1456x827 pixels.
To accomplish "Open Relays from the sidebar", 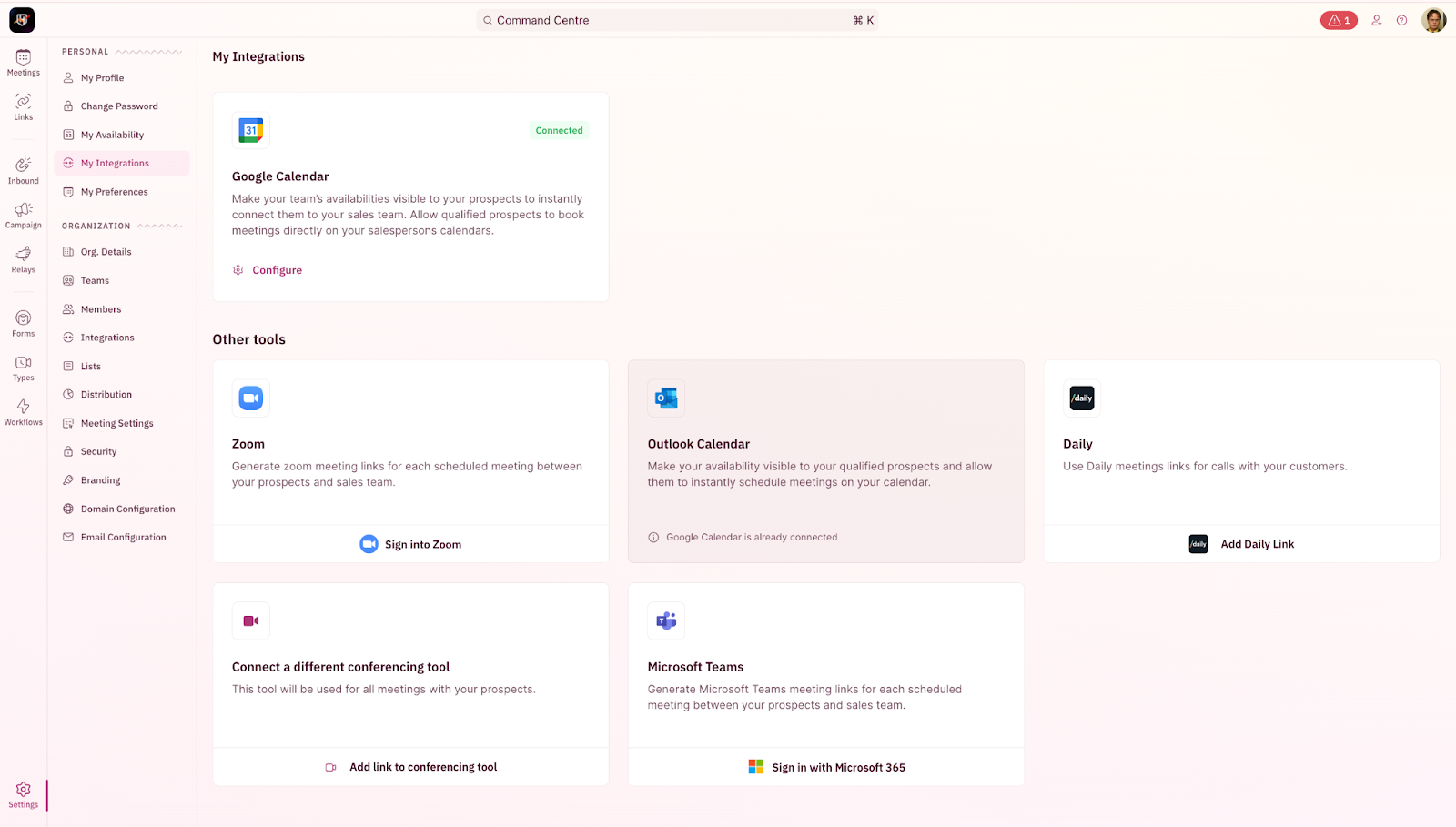I will 24,258.
